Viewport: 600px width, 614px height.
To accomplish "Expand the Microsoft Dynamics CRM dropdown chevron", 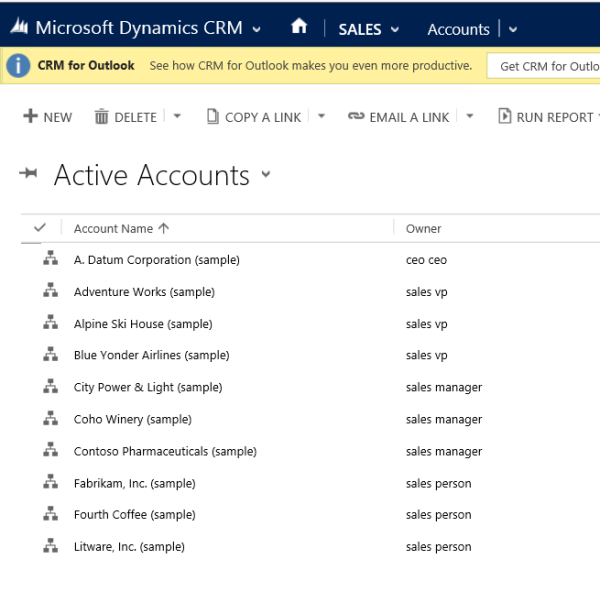I will click(x=257, y=29).
